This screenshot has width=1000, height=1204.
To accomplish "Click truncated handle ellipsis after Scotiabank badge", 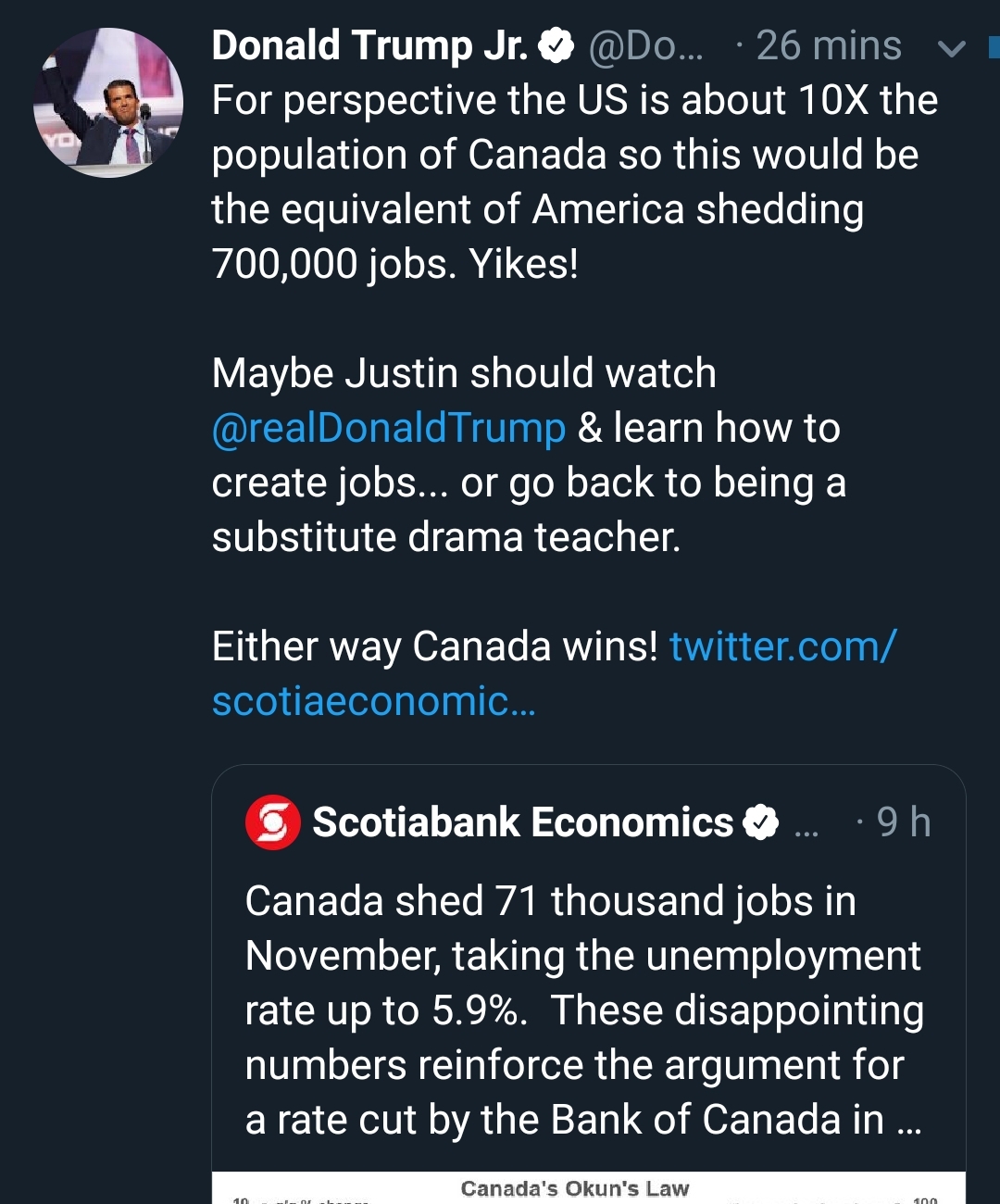I will [x=806, y=826].
